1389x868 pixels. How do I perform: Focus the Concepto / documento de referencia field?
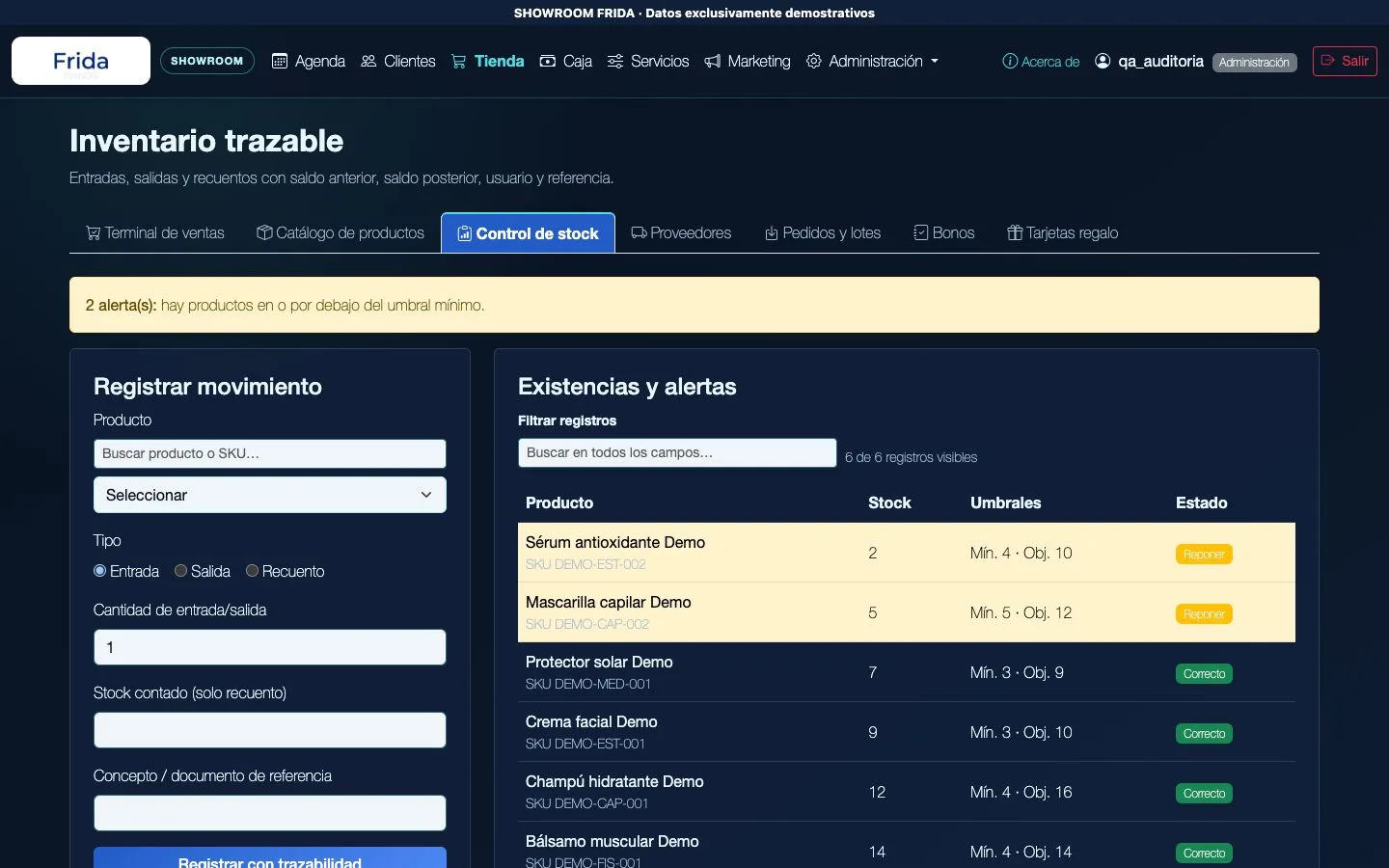(x=270, y=813)
